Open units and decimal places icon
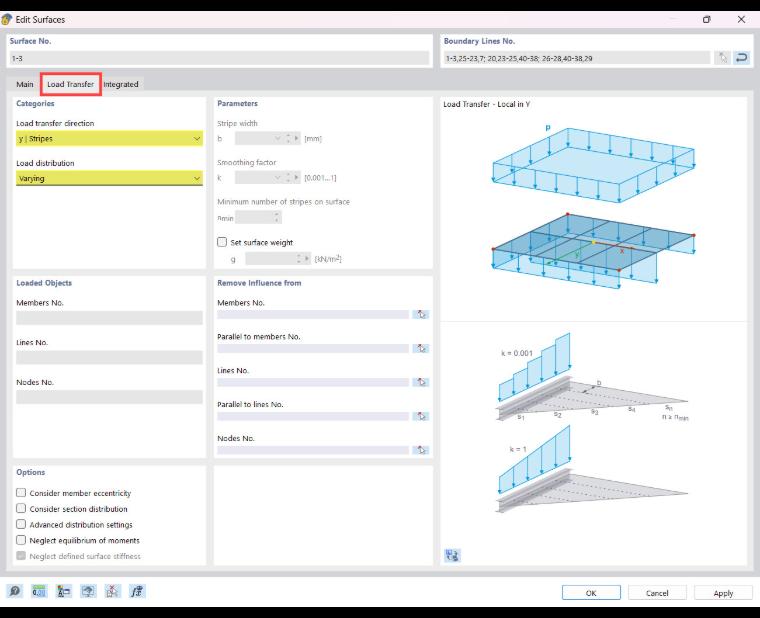The width and height of the screenshot is (760, 618). [39, 591]
